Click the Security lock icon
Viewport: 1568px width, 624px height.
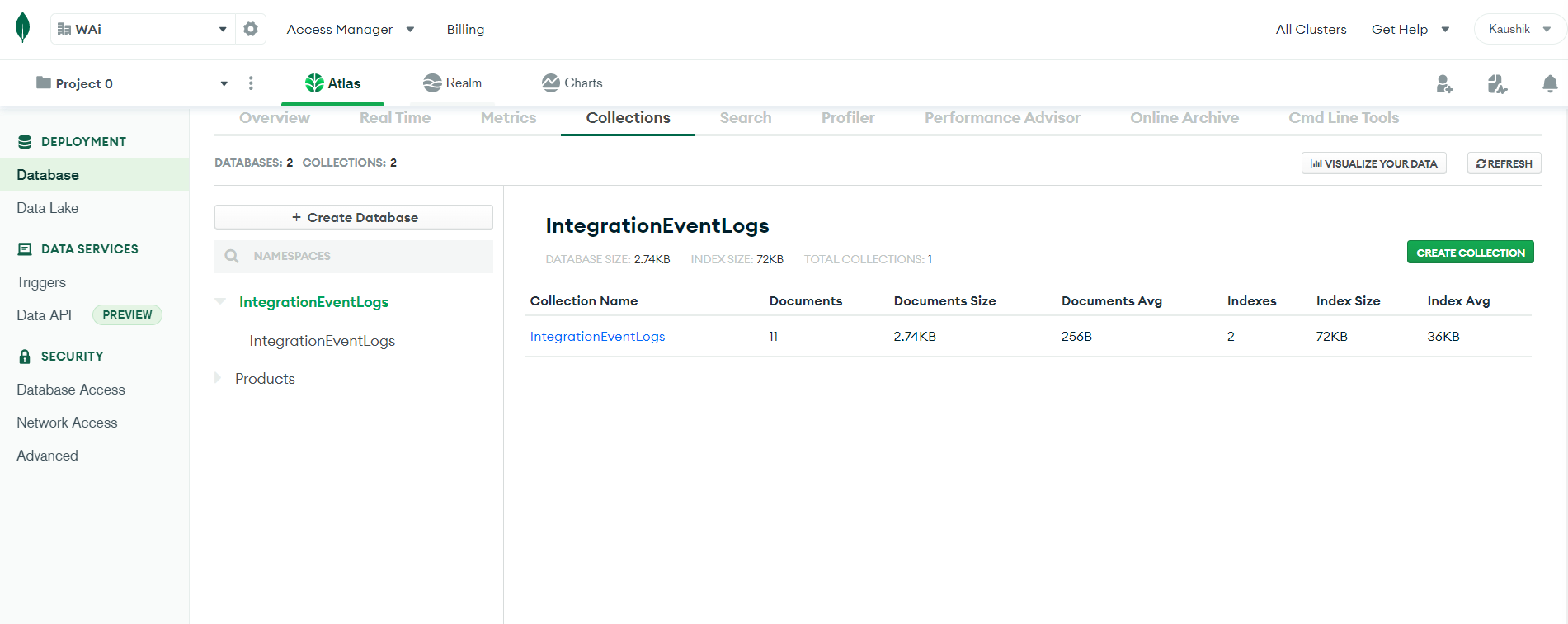point(25,357)
